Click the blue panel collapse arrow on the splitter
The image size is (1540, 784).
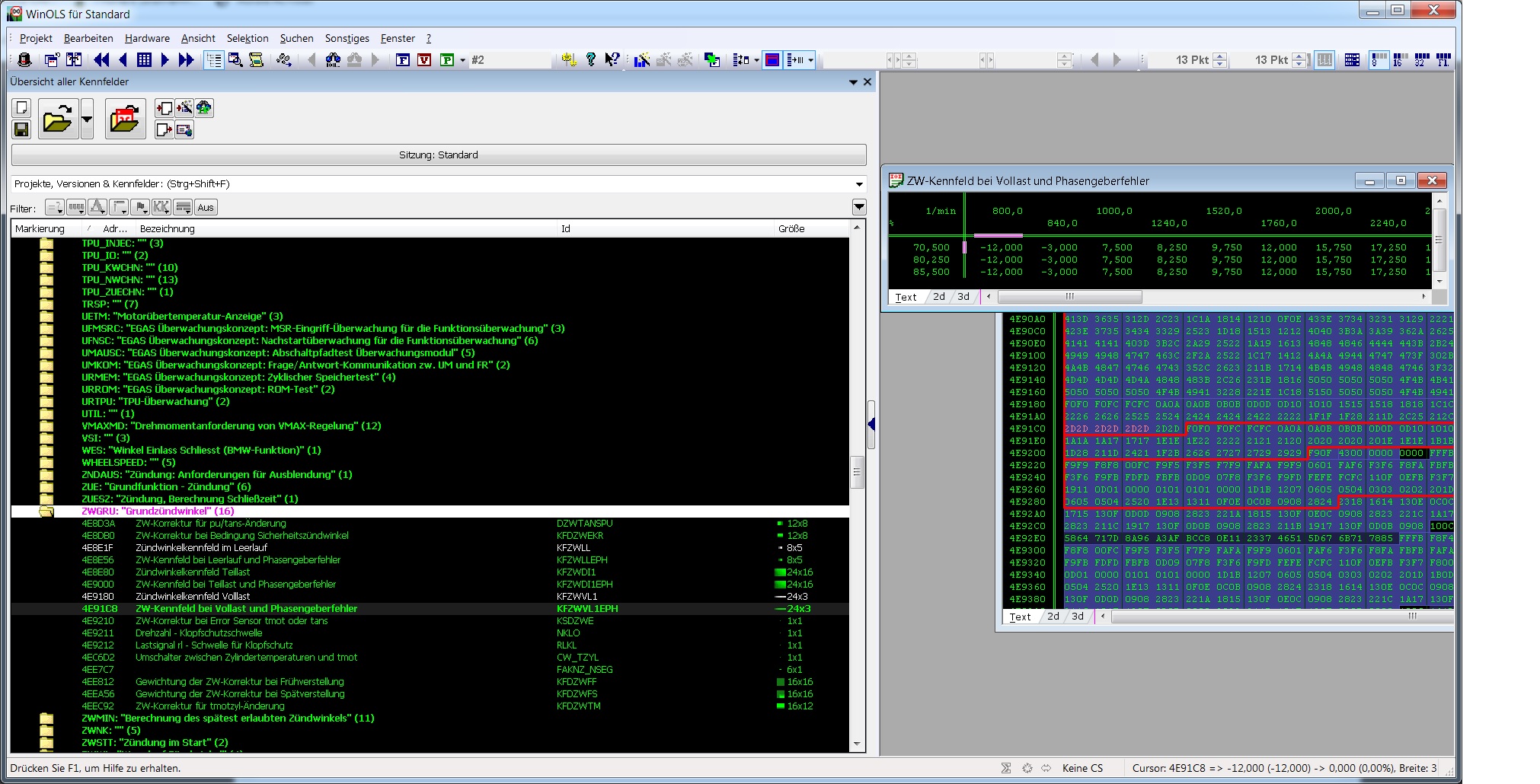tap(871, 424)
